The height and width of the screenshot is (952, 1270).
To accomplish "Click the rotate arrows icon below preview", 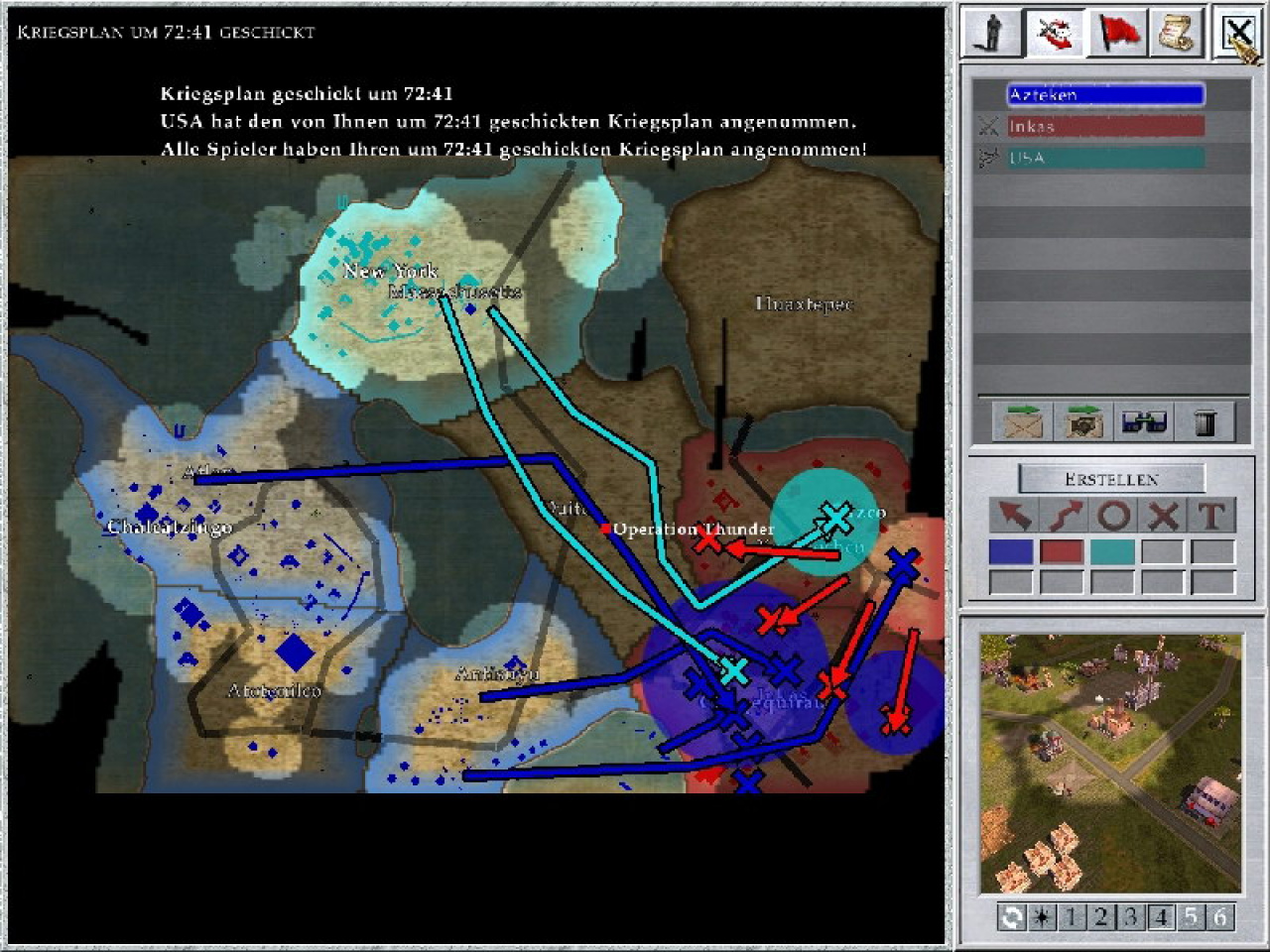I will [x=1011, y=917].
